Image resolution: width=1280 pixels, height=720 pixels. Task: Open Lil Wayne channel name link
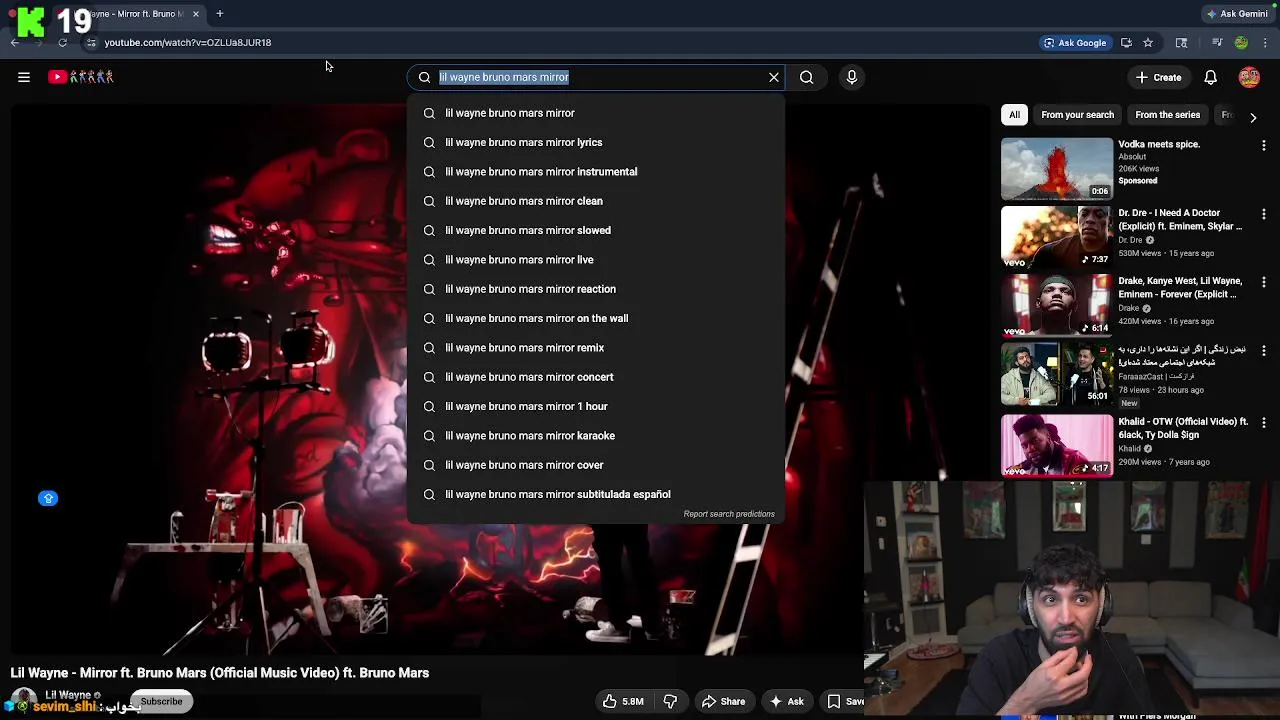pos(69,695)
